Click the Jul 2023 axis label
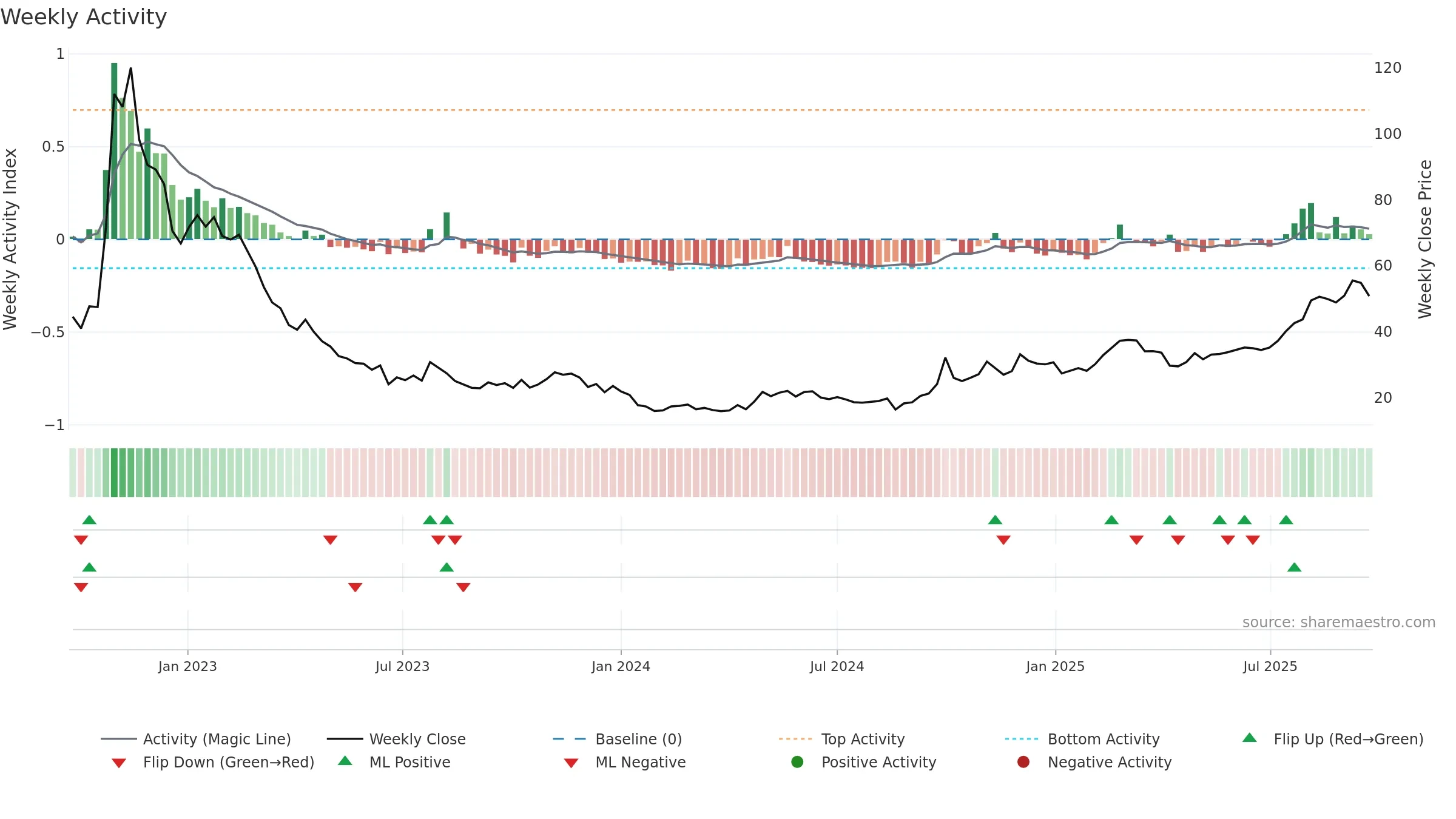Viewport: 1456px width, 819px height. coord(402,666)
